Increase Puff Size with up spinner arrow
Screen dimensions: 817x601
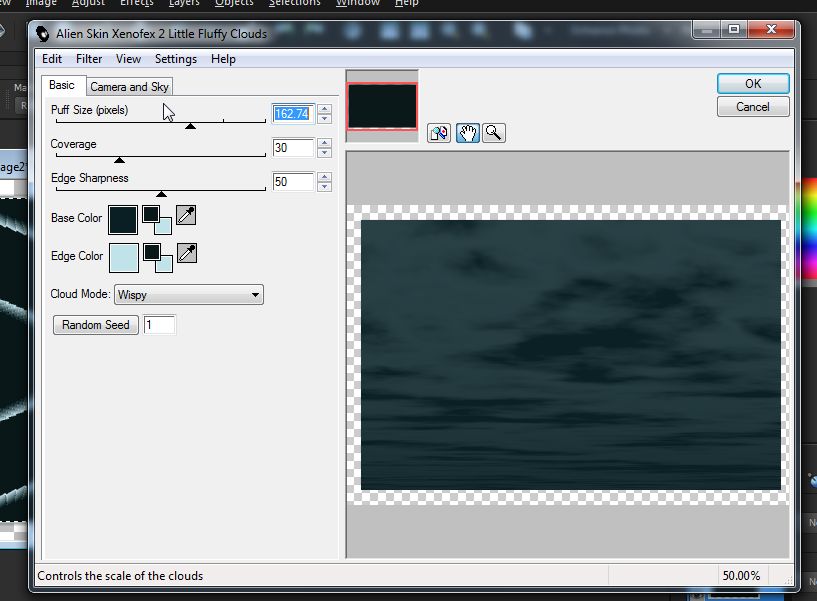point(325,109)
